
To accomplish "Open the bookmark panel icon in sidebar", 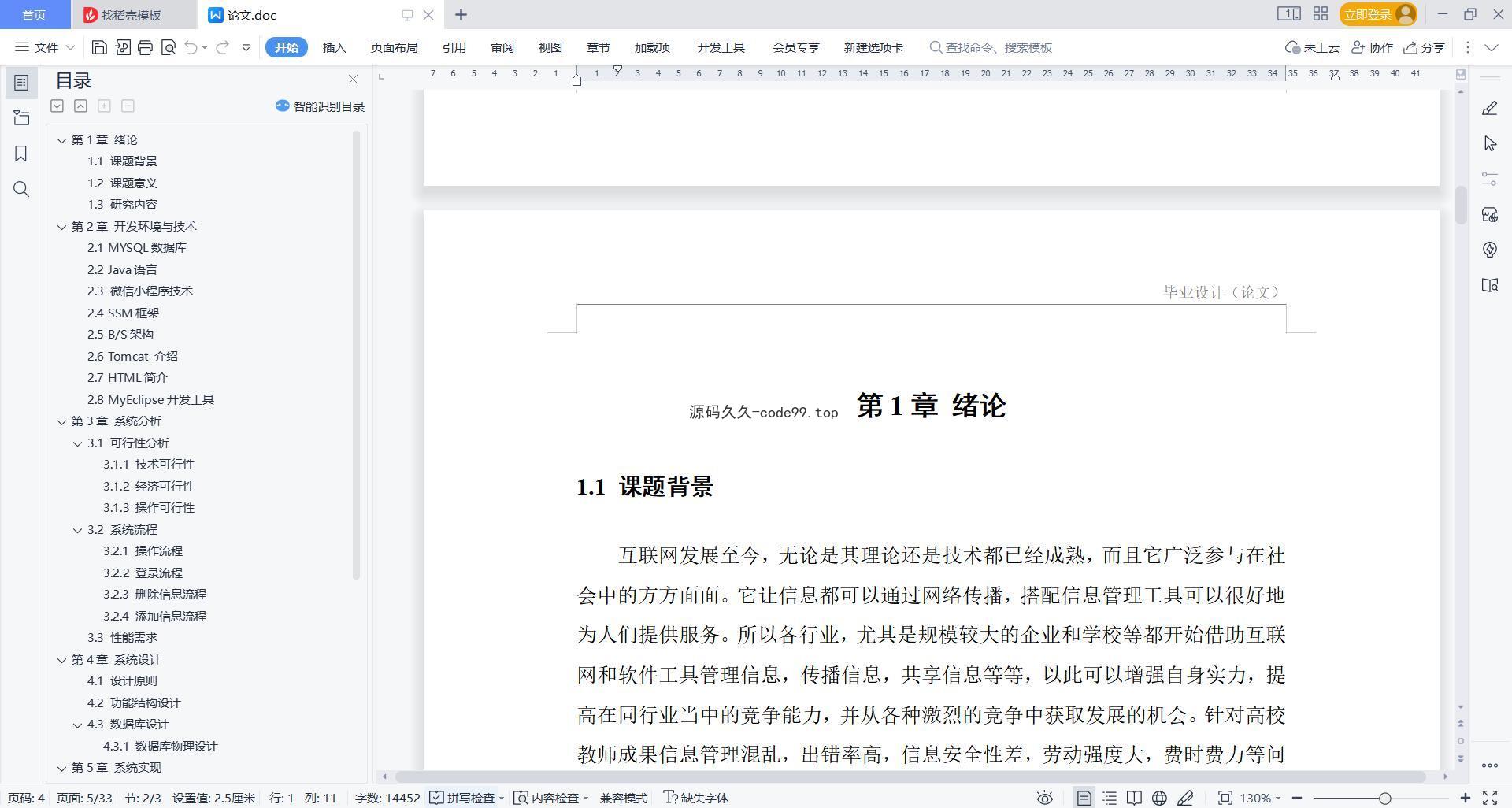I will [x=21, y=154].
